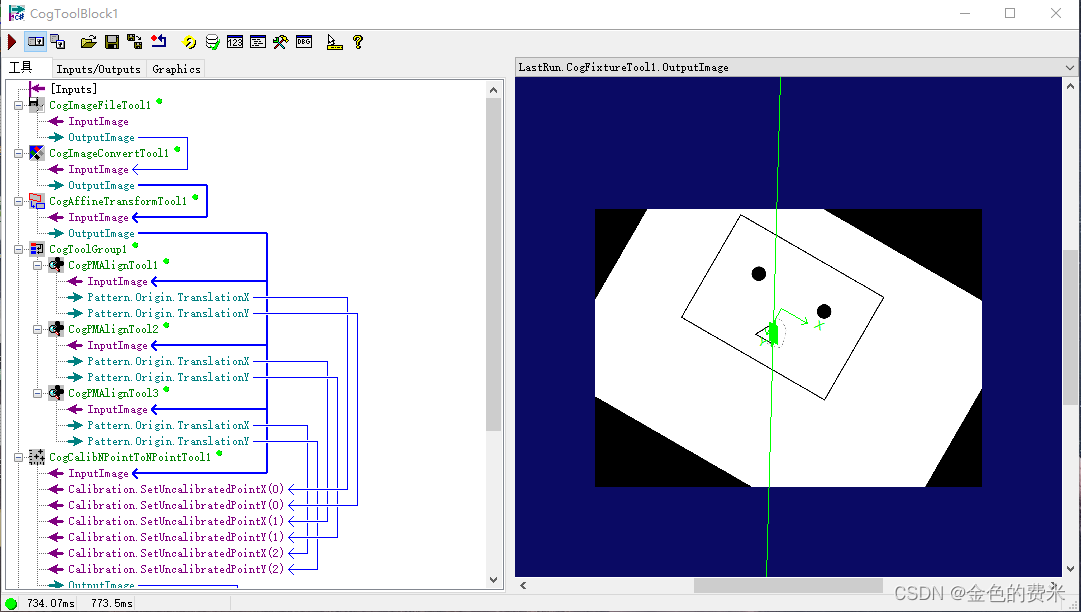Collapse the CogAffineTransformTool1 tree node
Screen dimensions: 1081x612
pyautogui.click(x=19, y=201)
